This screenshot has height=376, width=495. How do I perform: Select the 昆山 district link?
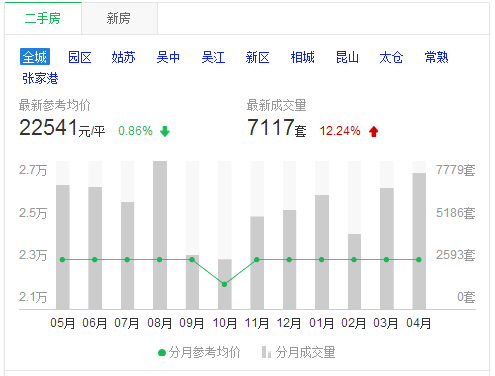(347, 57)
